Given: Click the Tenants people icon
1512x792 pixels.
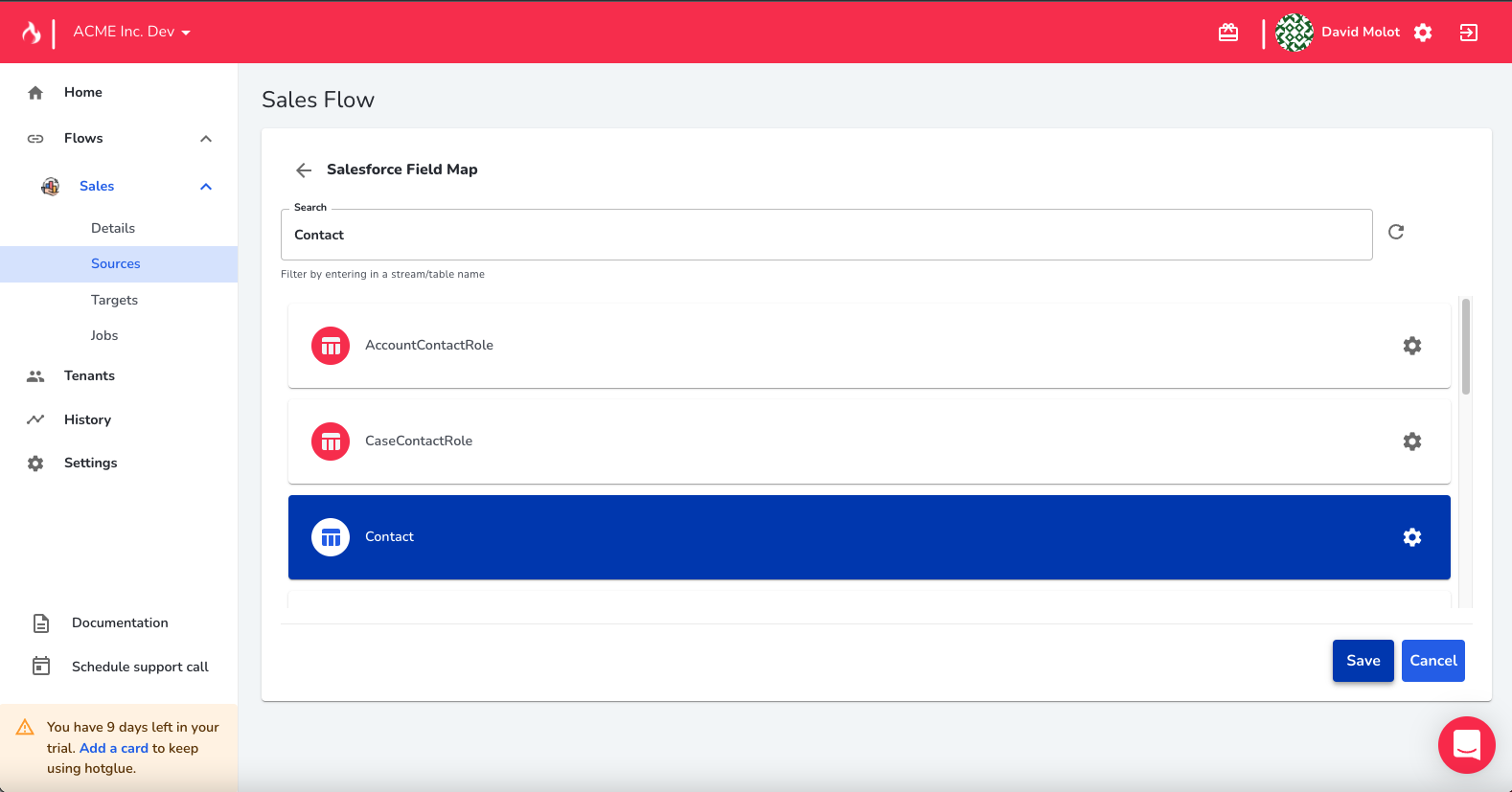Looking at the screenshot, I should (35, 376).
